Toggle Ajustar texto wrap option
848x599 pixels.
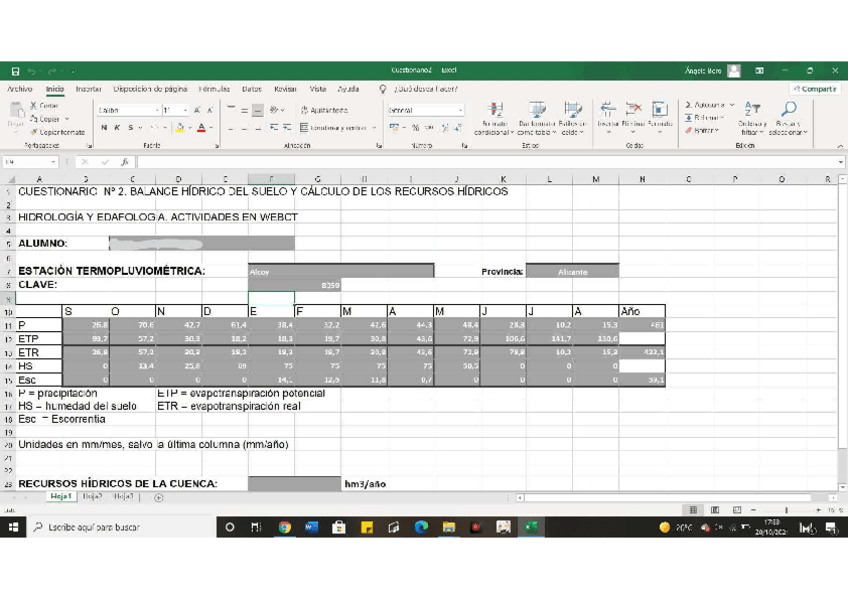(x=324, y=111)
